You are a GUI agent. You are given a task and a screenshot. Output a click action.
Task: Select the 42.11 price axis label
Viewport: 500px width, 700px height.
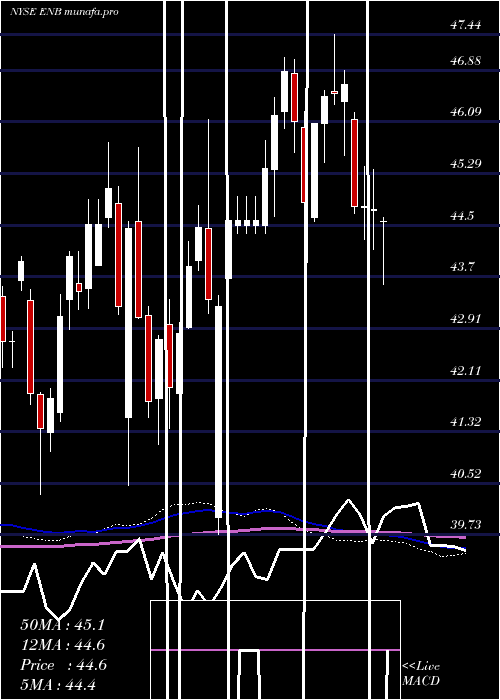(466, 371)
